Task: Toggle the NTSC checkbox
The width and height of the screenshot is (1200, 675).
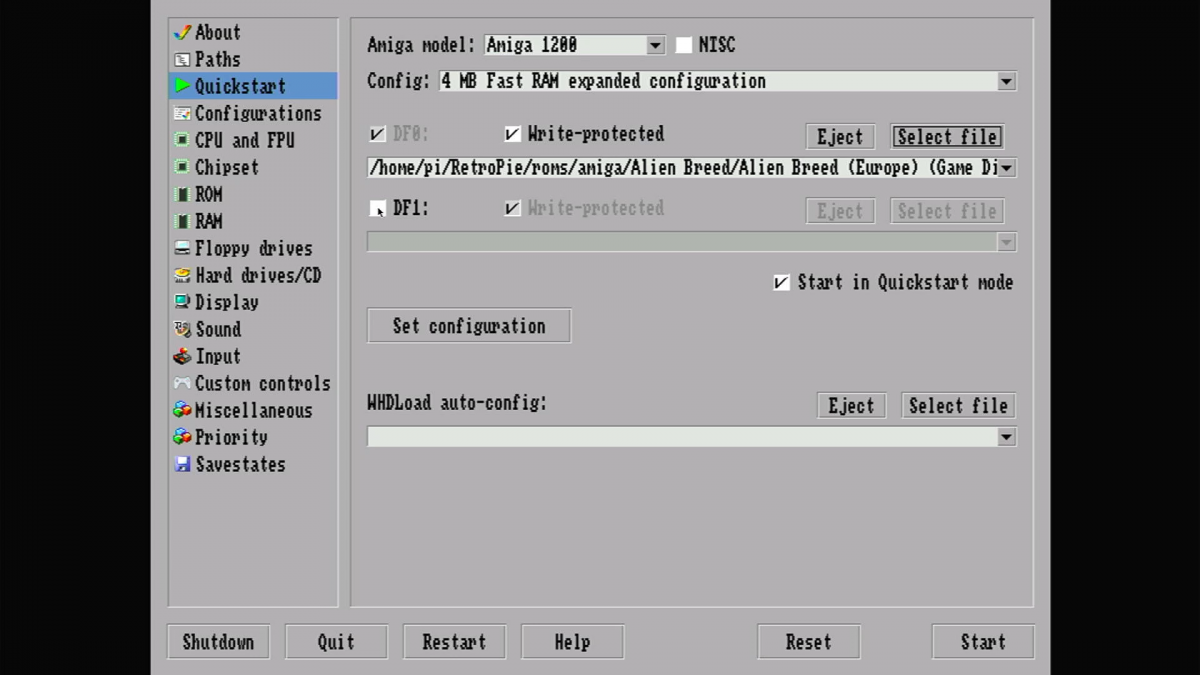Action: coord(685,44)
